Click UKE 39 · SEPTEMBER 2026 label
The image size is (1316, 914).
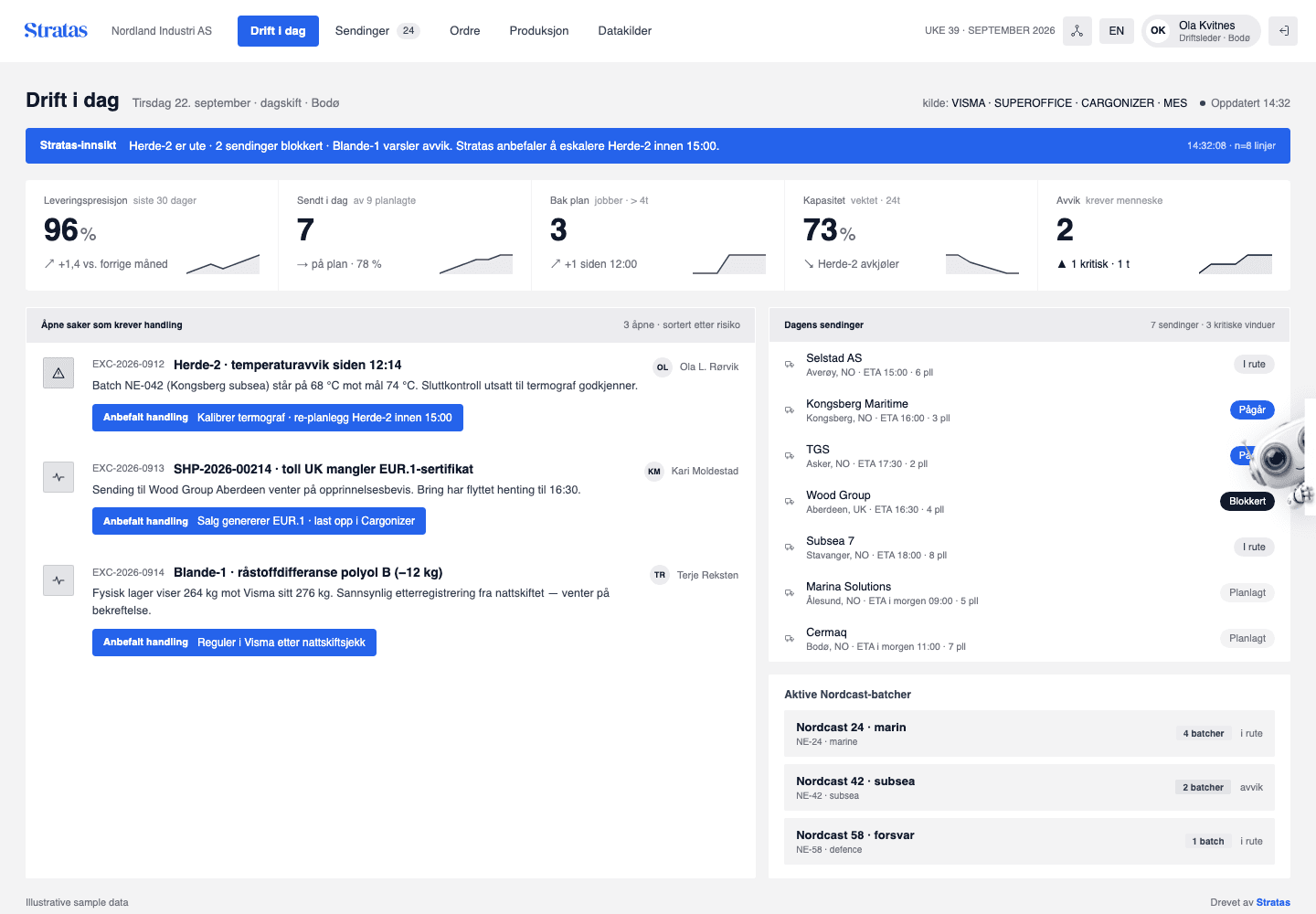point(990,30)
